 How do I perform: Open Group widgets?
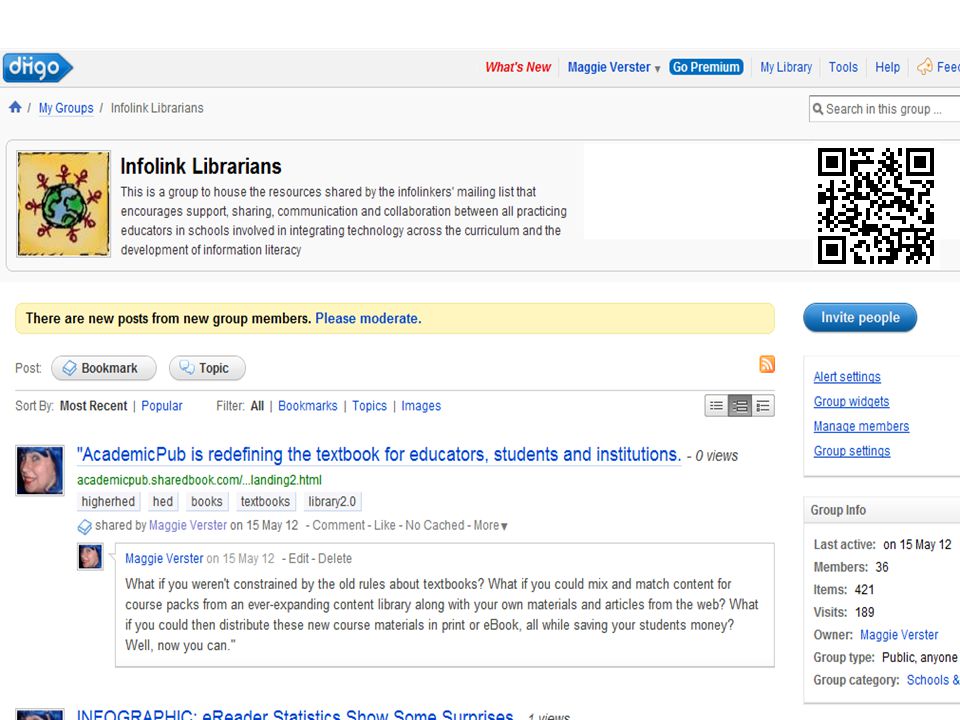pyautogui.click(x=851, y=402)
